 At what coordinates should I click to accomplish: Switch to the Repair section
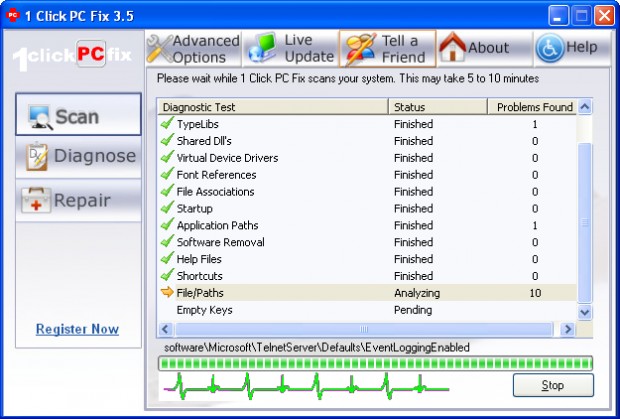point(78,200)
